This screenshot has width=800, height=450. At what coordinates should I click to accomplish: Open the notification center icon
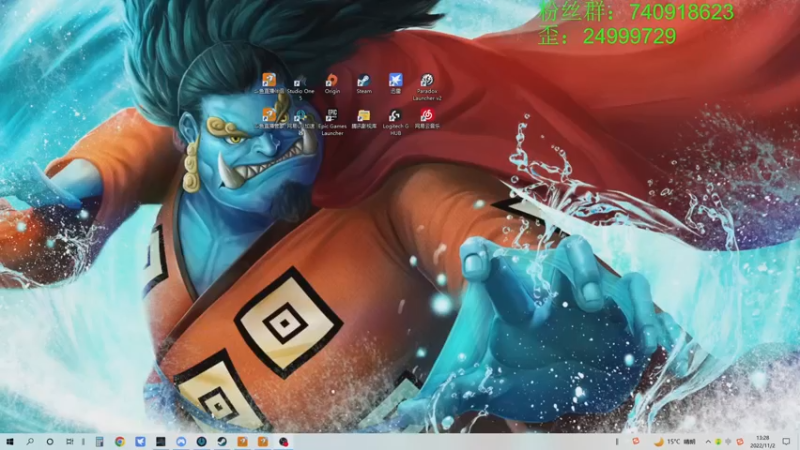(786, 442)
